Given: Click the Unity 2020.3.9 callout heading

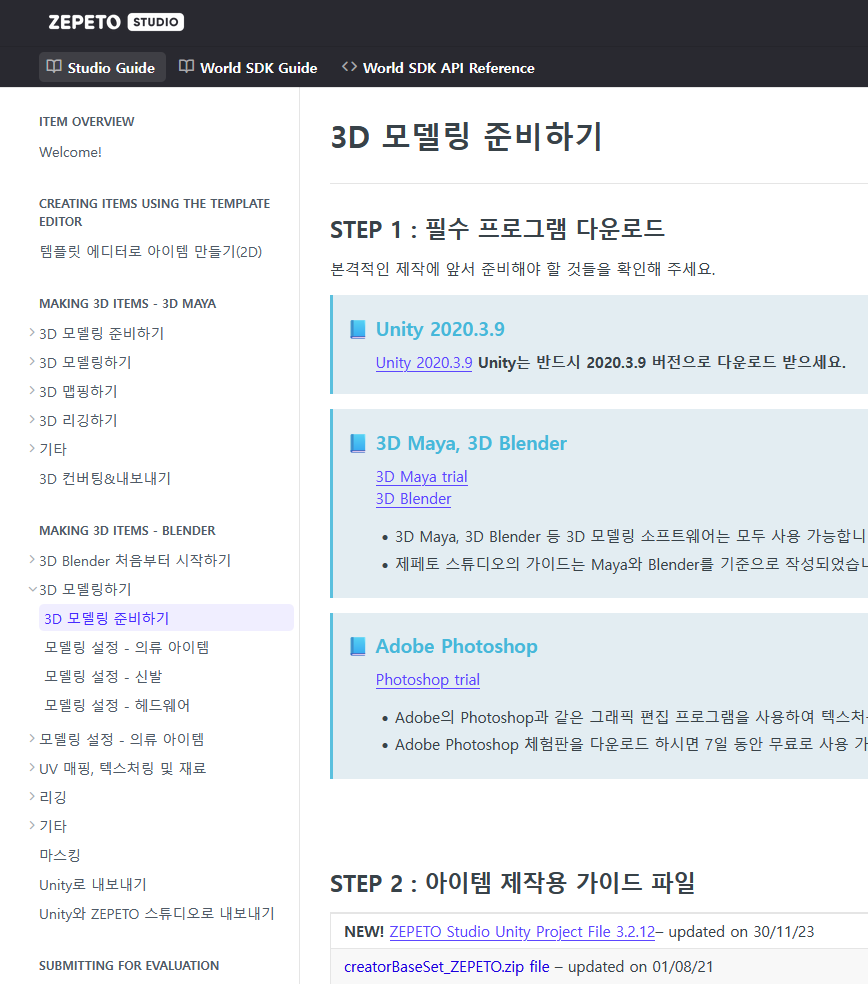Looking at the screenshot, I should [x=440, y=329].
